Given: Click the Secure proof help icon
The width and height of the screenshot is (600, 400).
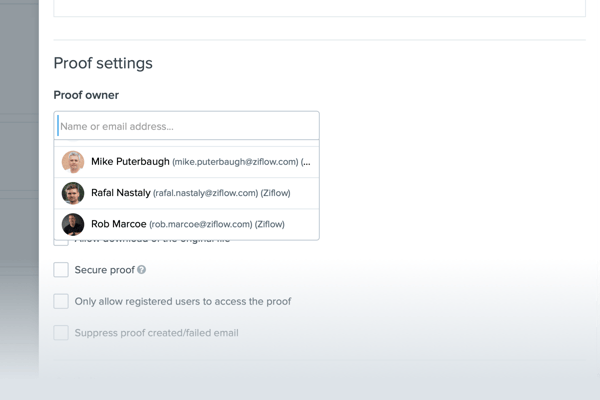Looking at the screenshot, I should coord(142,270).
